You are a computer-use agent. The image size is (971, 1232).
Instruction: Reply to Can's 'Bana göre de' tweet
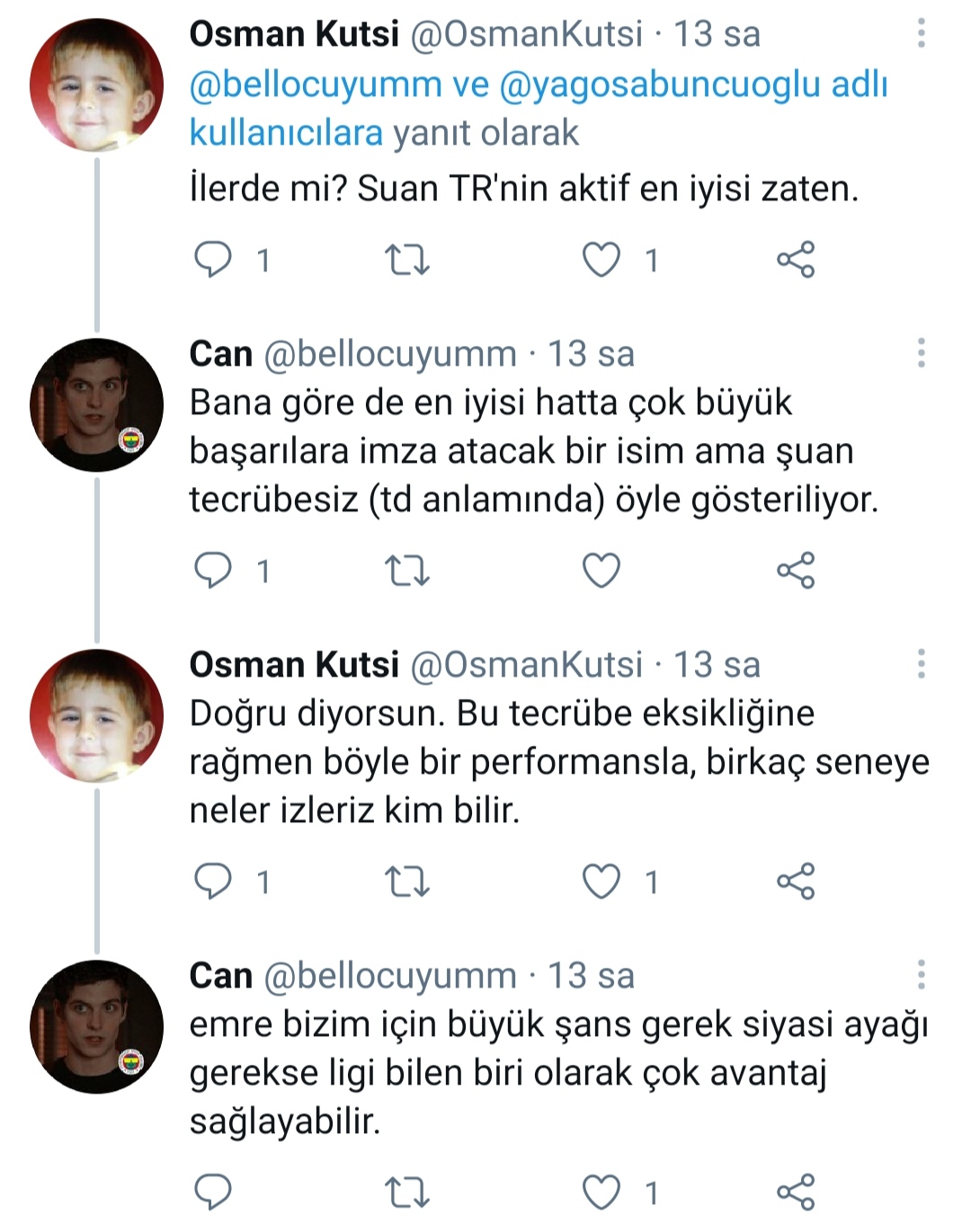click(214, 571)
